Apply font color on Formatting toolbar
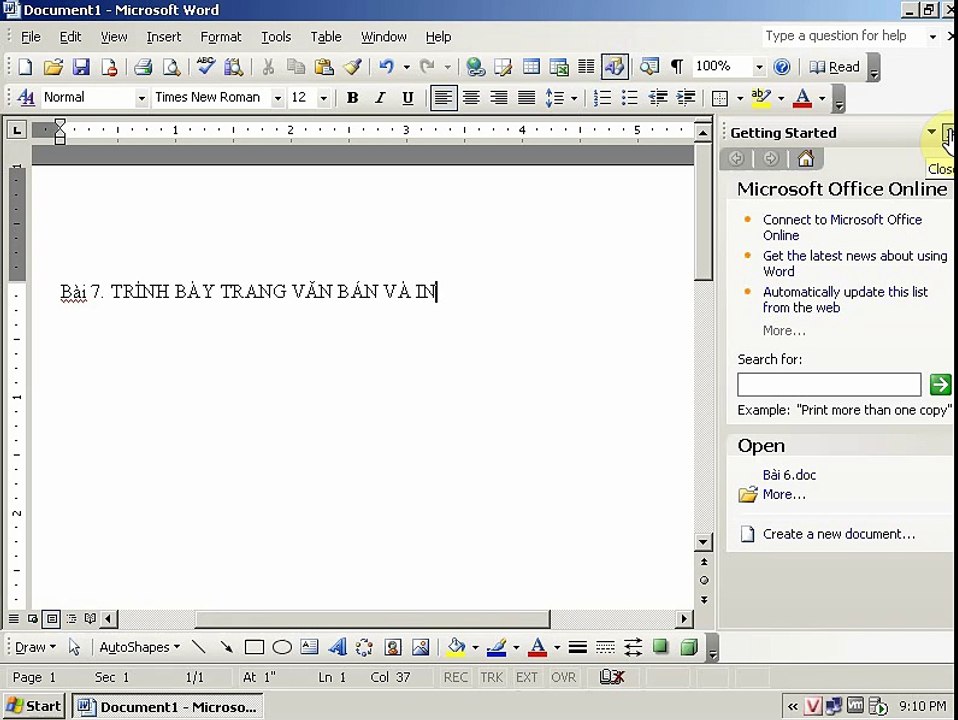958x720 pixels. tap(803, 98)
